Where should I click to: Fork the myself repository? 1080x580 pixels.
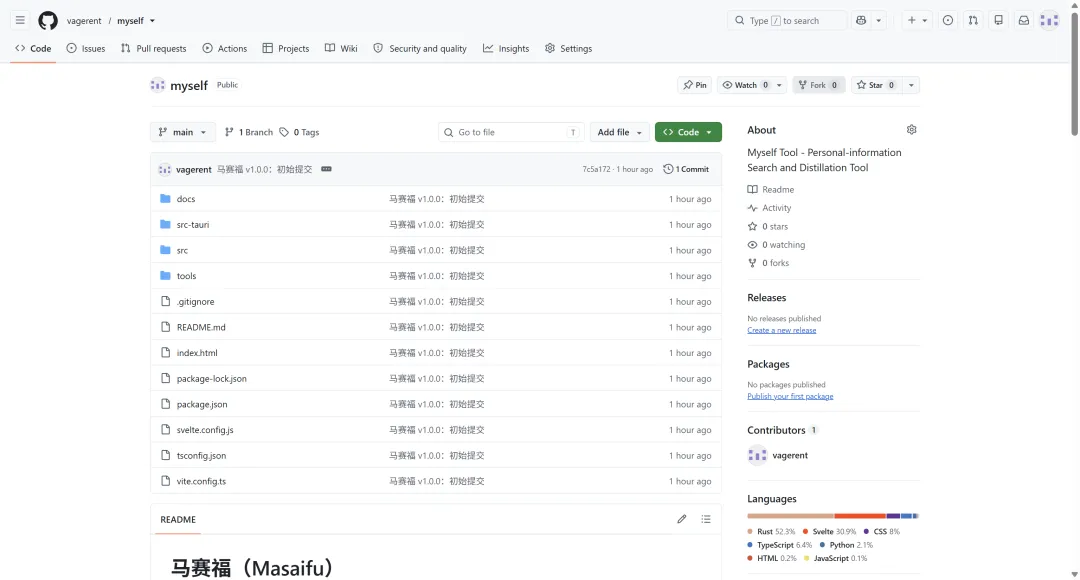(818, 85)
